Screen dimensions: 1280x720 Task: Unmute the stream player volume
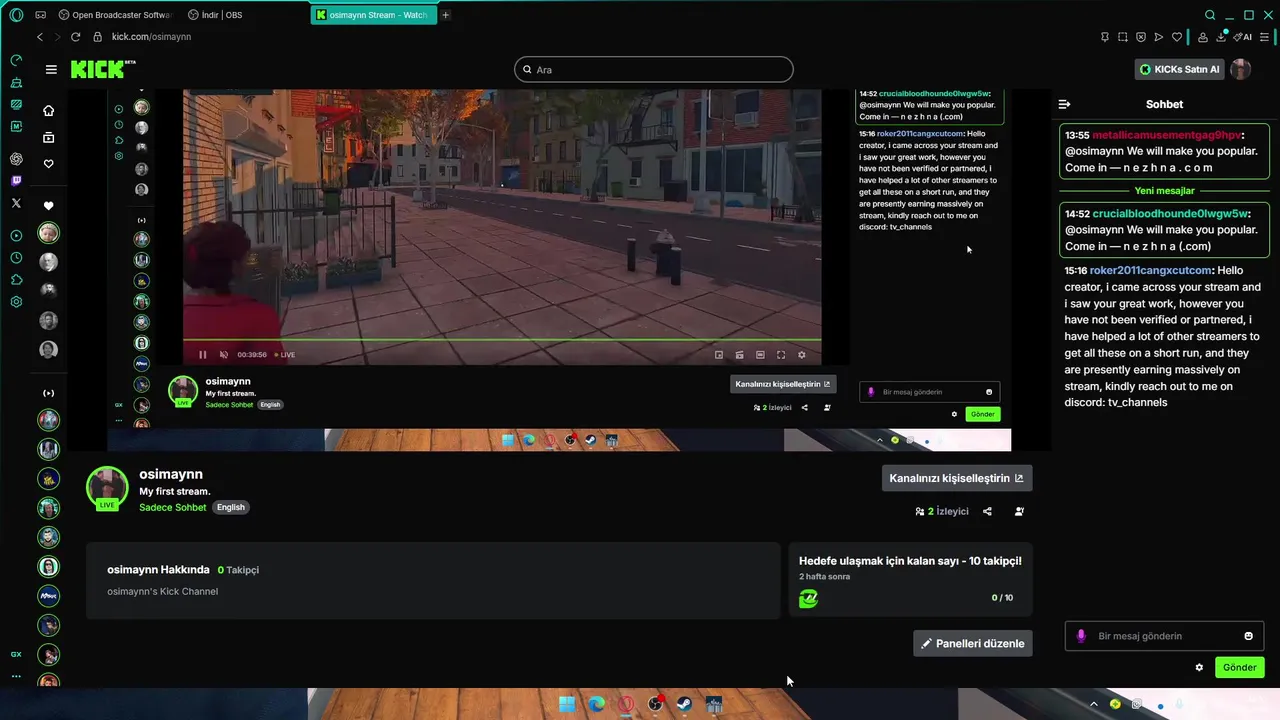(223, 354)
